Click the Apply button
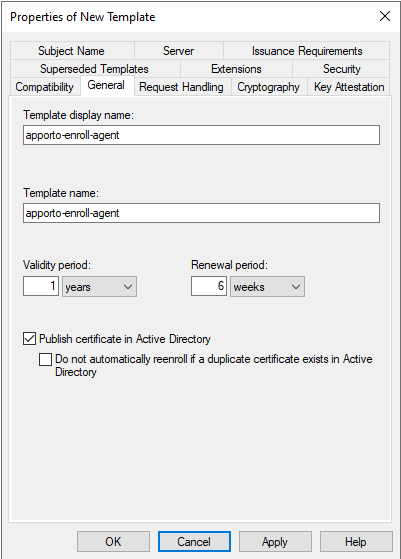Image resolution: width=401 pixels, height=559 pixels. coord(275,542)
